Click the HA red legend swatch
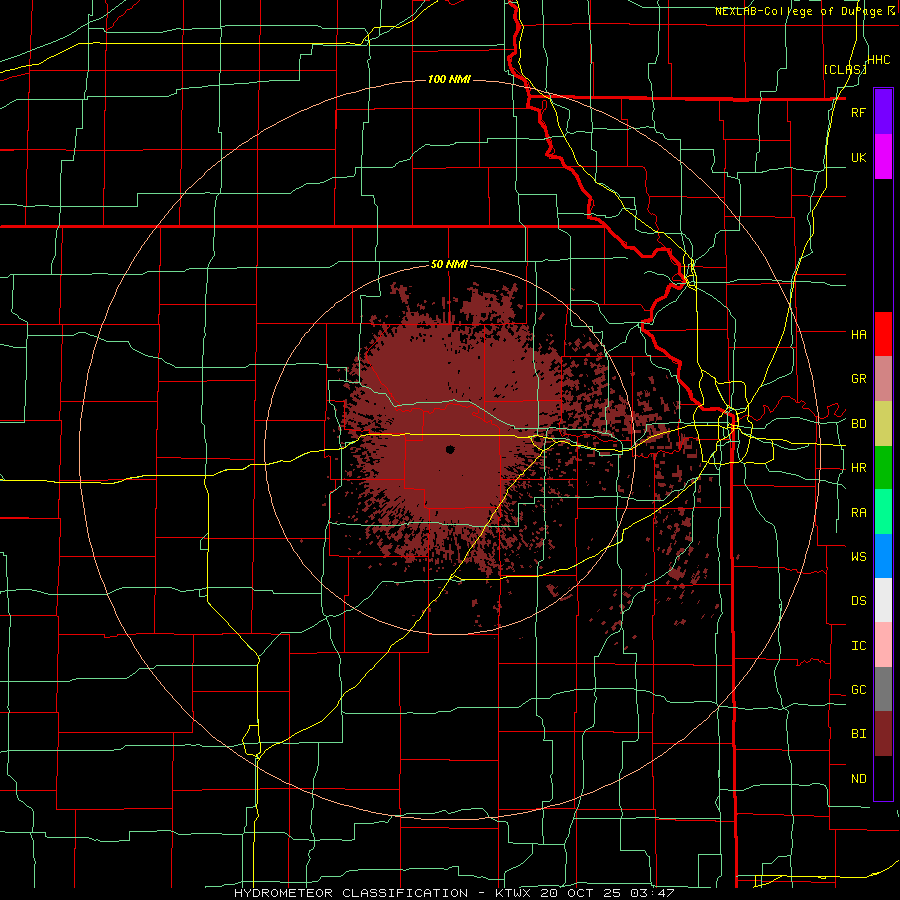Image resolution: width=900 pixels, height=900 pixels. (x=883, y=334)
